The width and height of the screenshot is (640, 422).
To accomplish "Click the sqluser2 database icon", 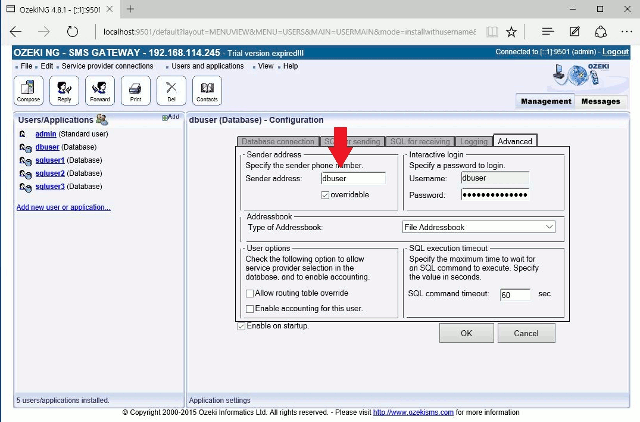I will click(x=26, y=174).
